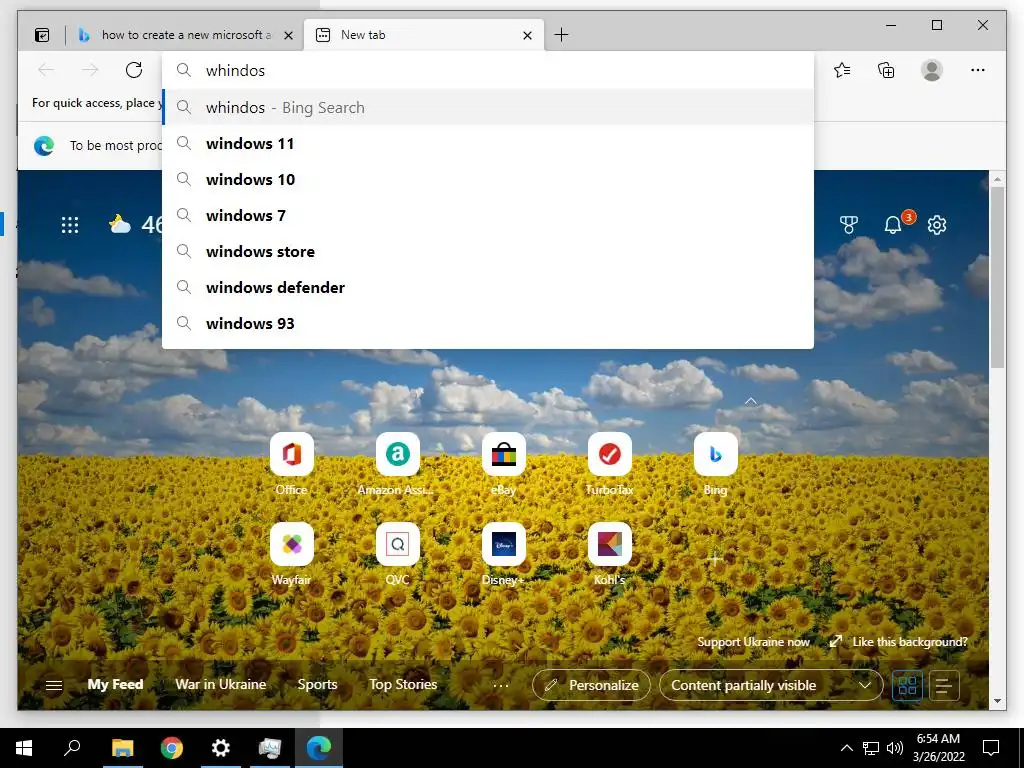Open the Disney+ quick link tile
The width and height of the screenshot is (1024, 768).
click(x=504, y=544)
